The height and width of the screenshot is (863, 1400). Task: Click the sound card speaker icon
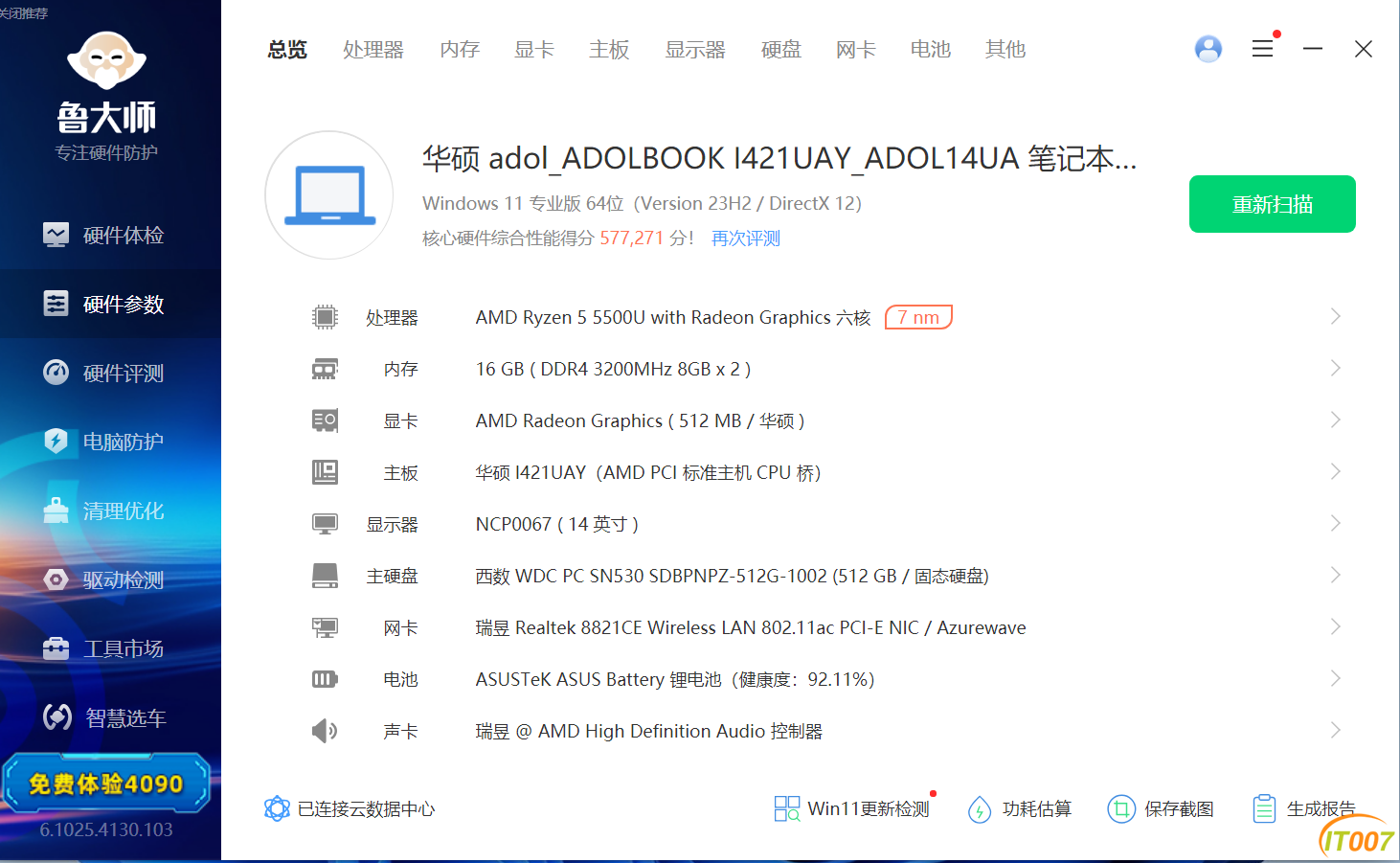coord(325,731)
